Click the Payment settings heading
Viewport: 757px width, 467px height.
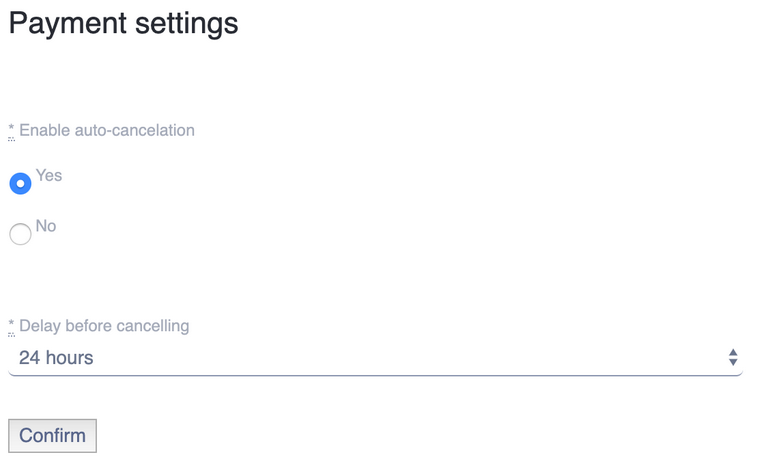click(x=123, y=23)
